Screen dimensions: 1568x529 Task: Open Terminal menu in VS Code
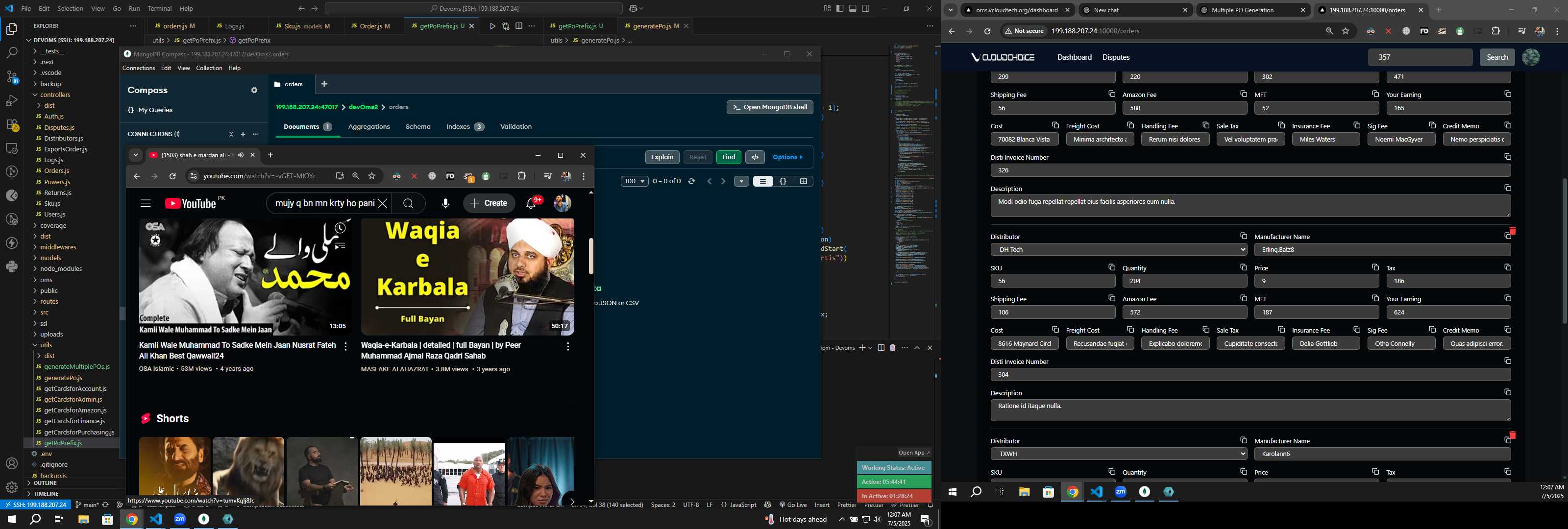coord(160,8)
